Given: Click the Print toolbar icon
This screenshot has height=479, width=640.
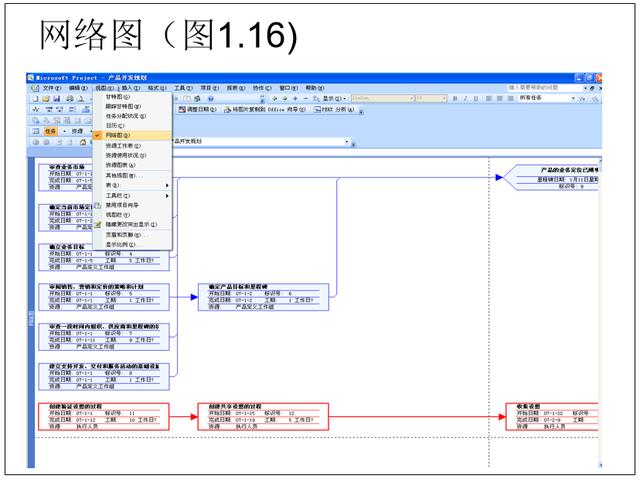Looking at the screenshot, I should [70, 99].
